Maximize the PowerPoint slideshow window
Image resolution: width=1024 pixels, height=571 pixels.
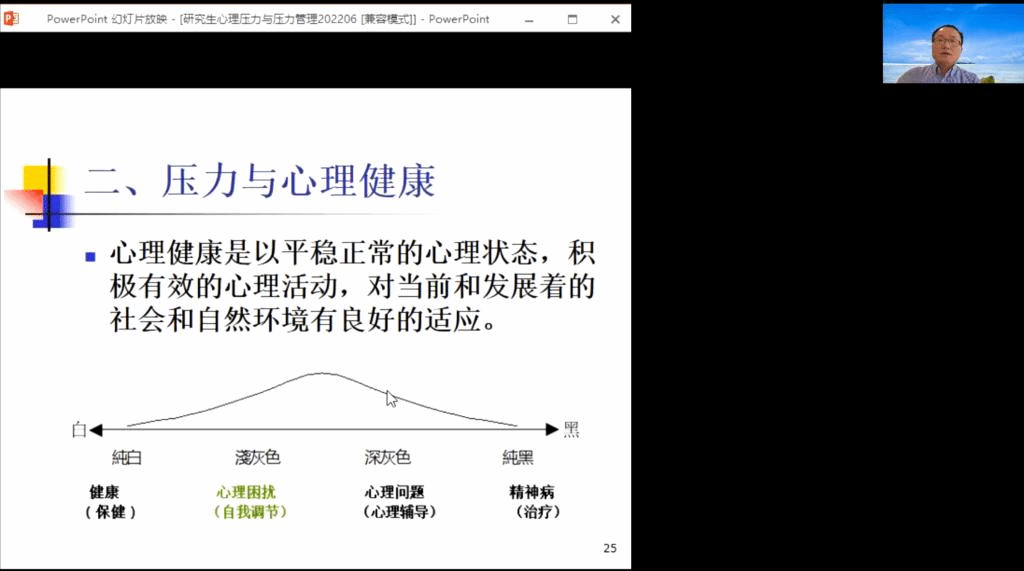[x=572, y=20]
